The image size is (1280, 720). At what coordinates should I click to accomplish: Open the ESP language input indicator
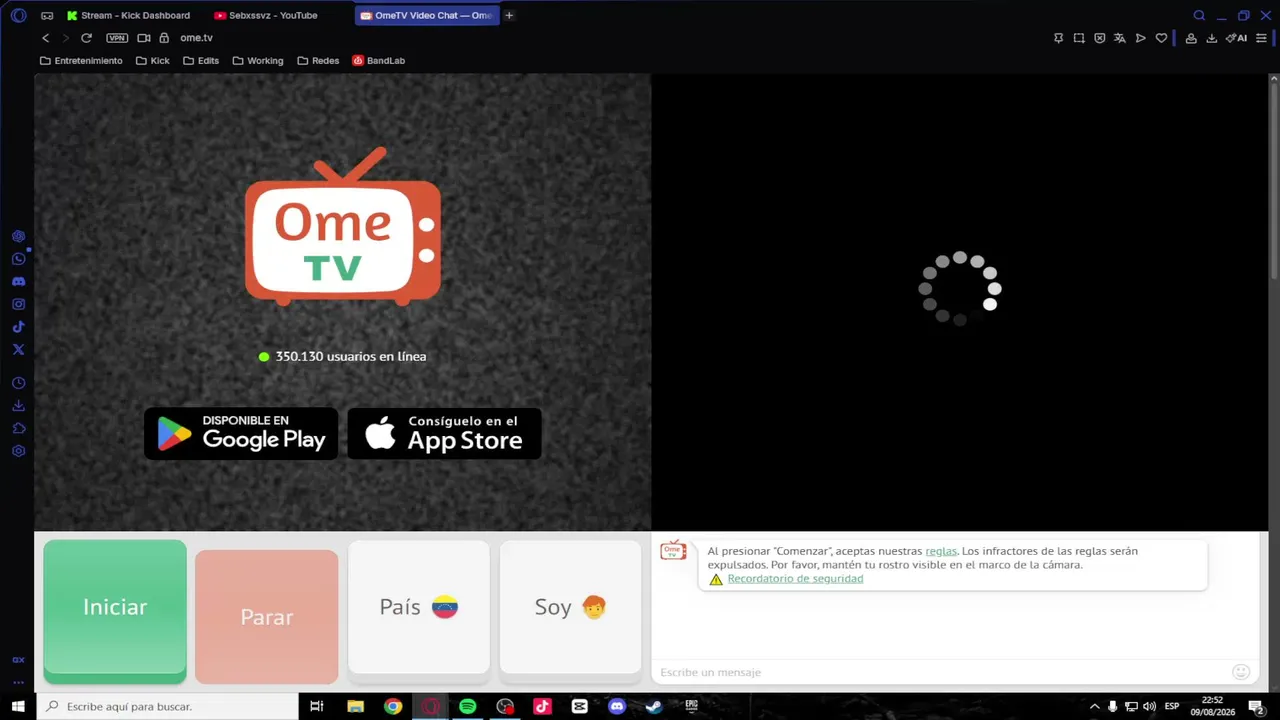[x=1172, y=706]
